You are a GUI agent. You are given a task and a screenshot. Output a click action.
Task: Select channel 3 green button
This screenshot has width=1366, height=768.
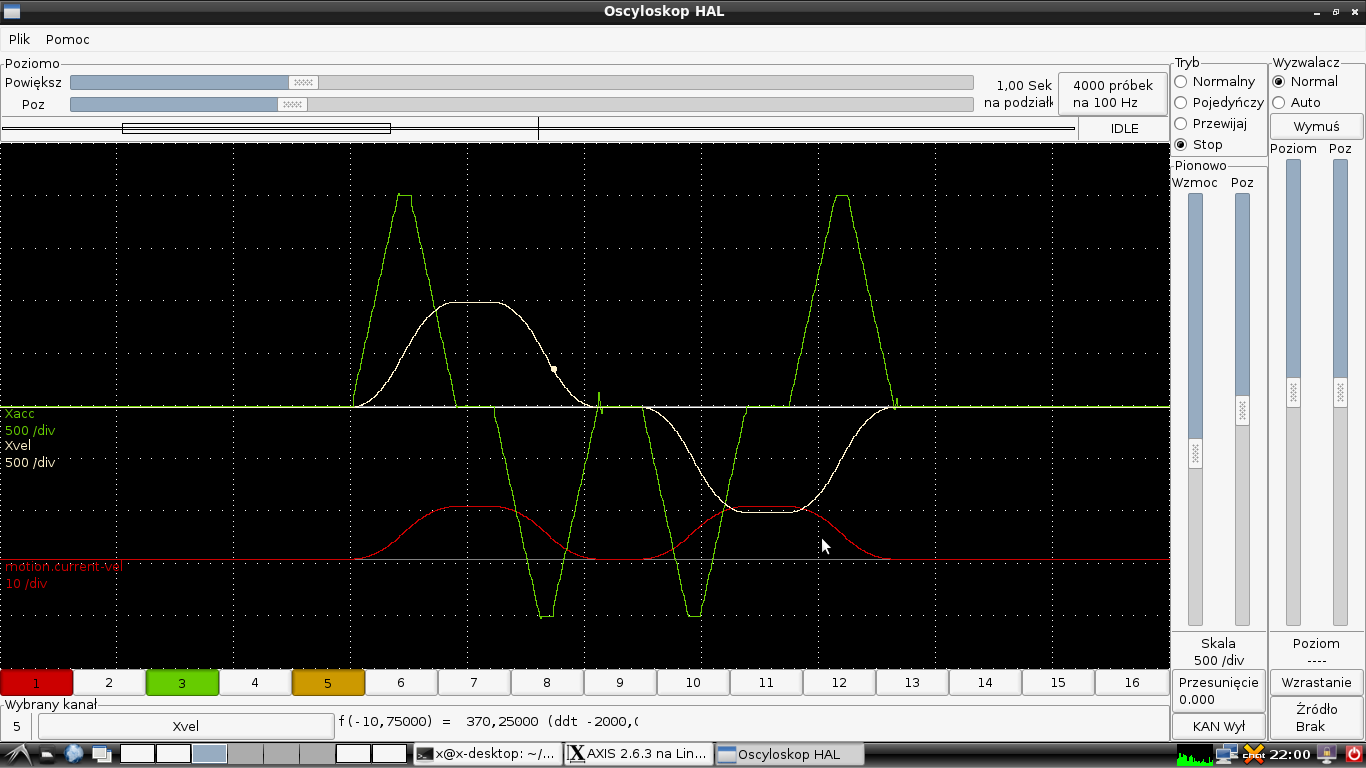182,683
